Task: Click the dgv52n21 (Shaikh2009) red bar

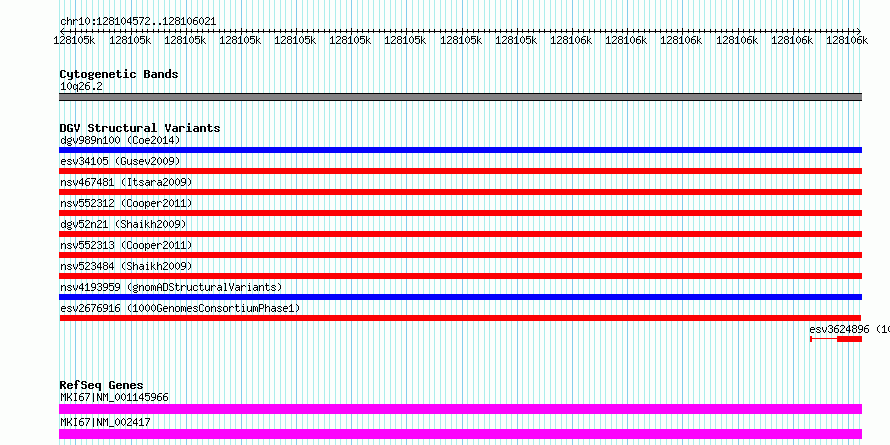Action: click(x=460, y=234)
